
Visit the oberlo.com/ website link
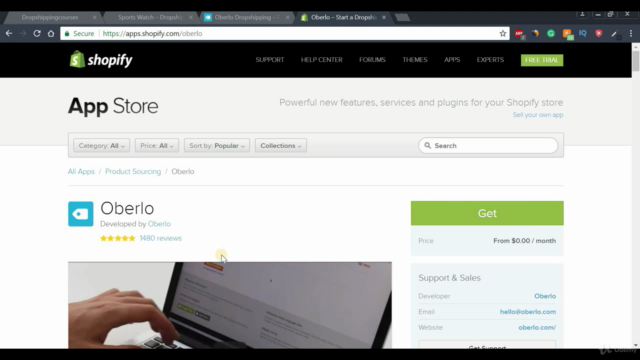[x=537, y=327]
